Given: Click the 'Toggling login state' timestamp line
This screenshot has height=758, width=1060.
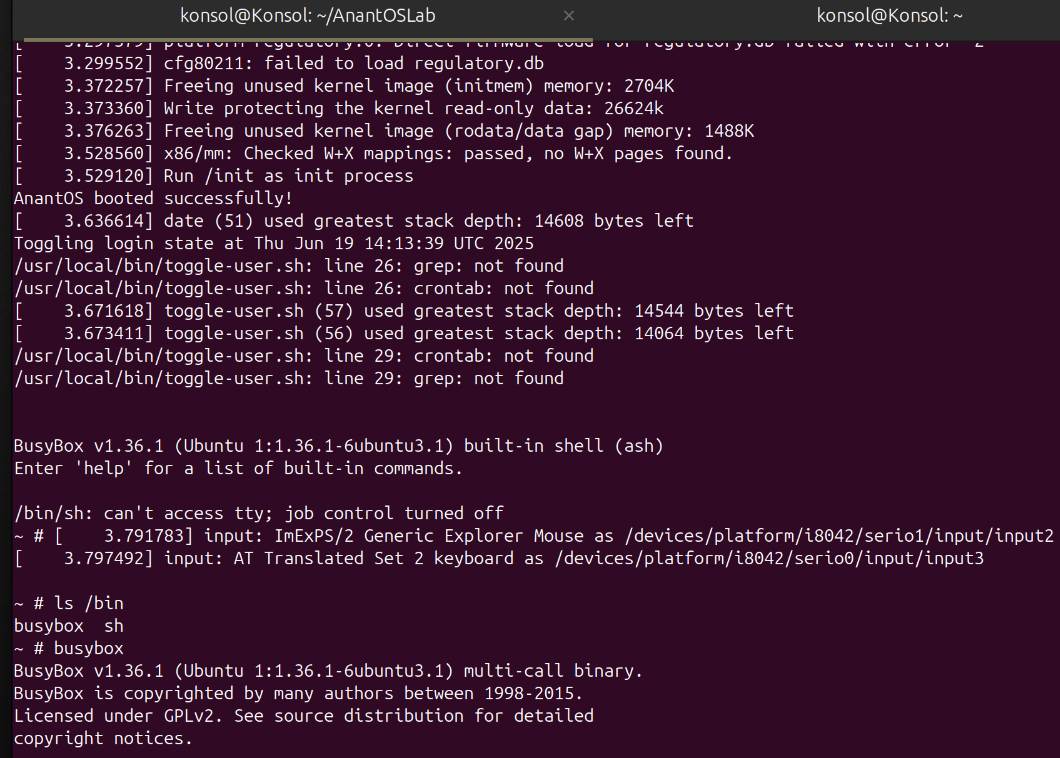Looking at the screenshot, I should pyautogui.click(x=274, y=243).
